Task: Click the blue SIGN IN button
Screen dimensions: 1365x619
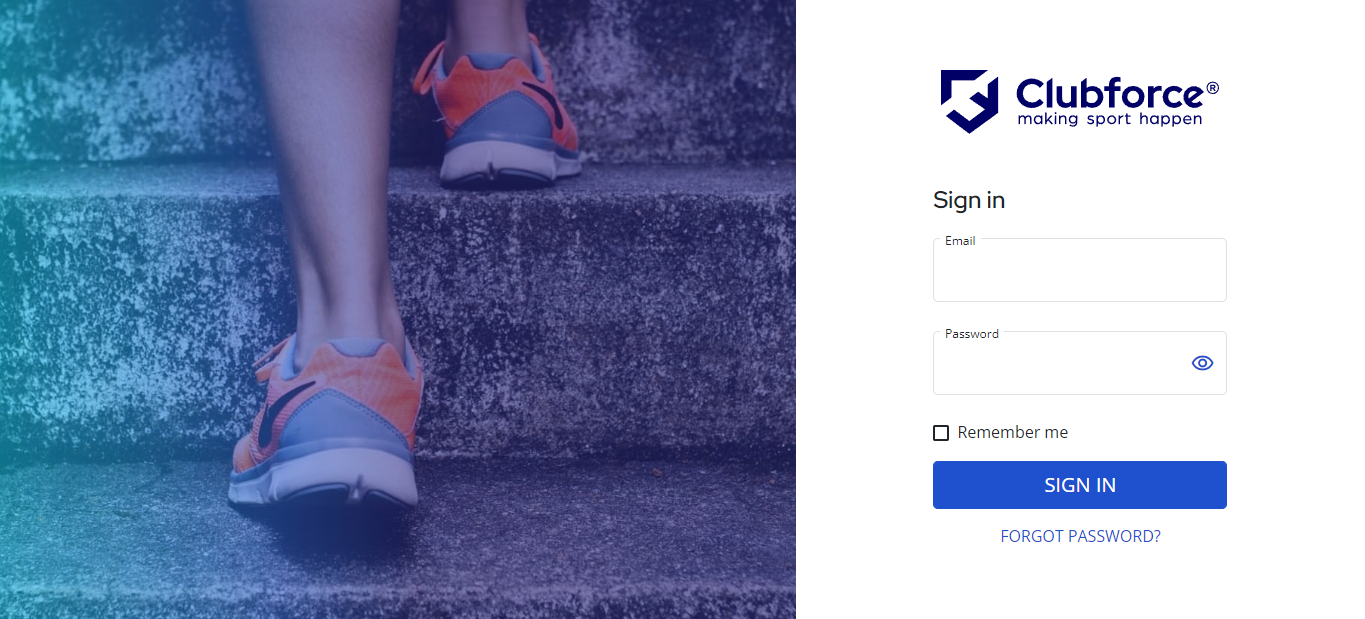Action: tap(1079, 485)
